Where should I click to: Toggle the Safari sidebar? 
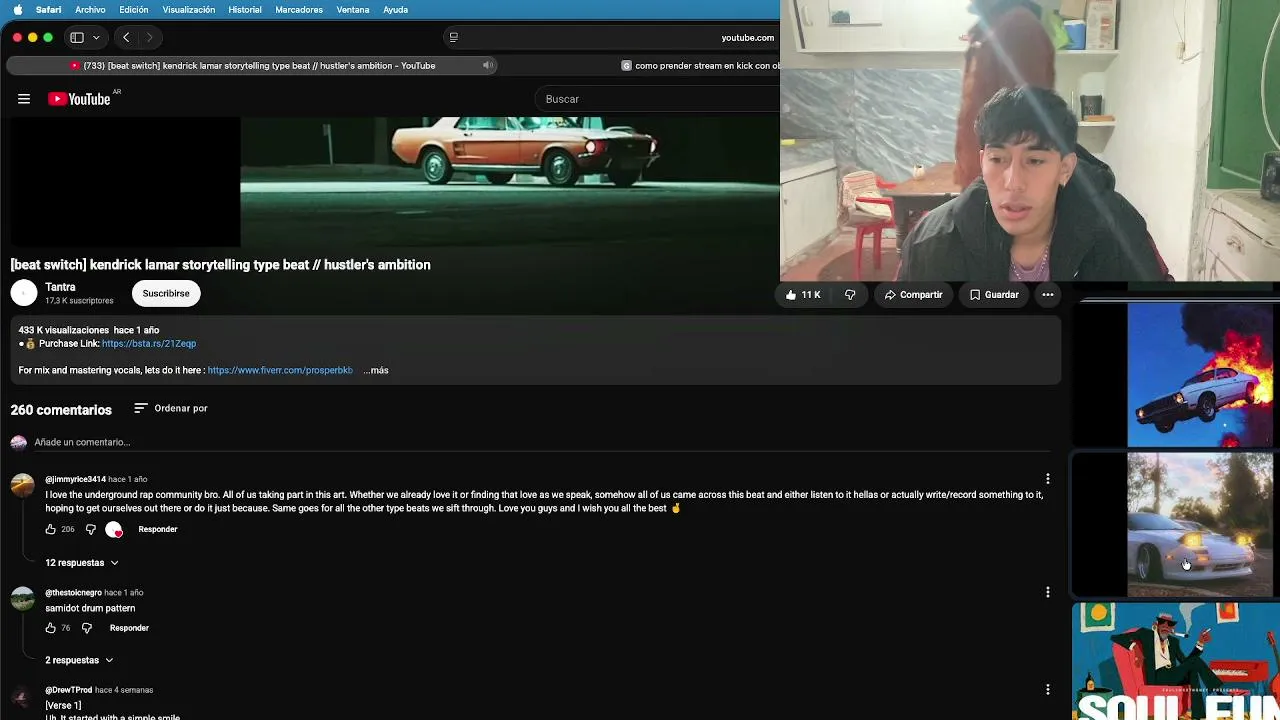coord(77,37)
